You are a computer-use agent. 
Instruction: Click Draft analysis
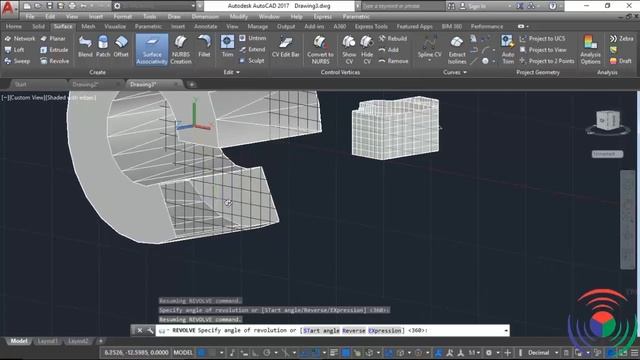tap(620, 61)
